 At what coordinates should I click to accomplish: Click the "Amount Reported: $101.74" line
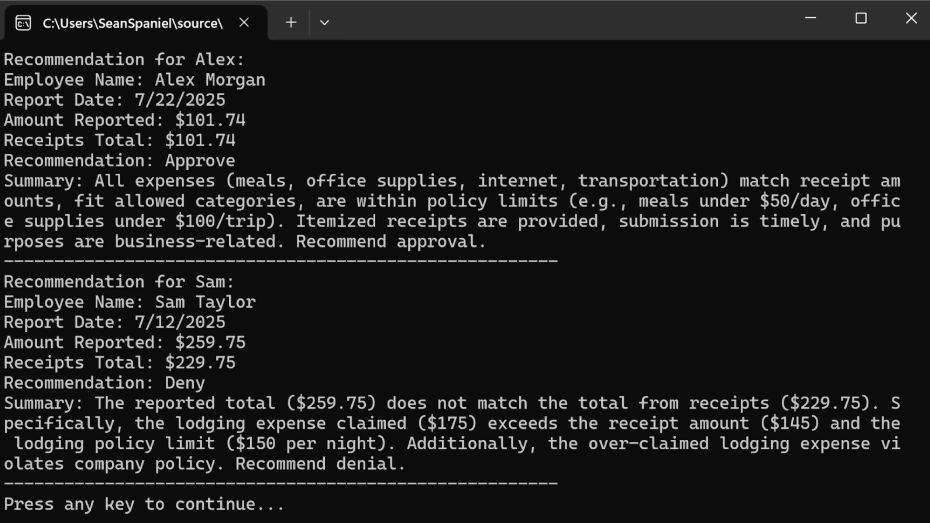pyautogui.click(x=124, y=120)
